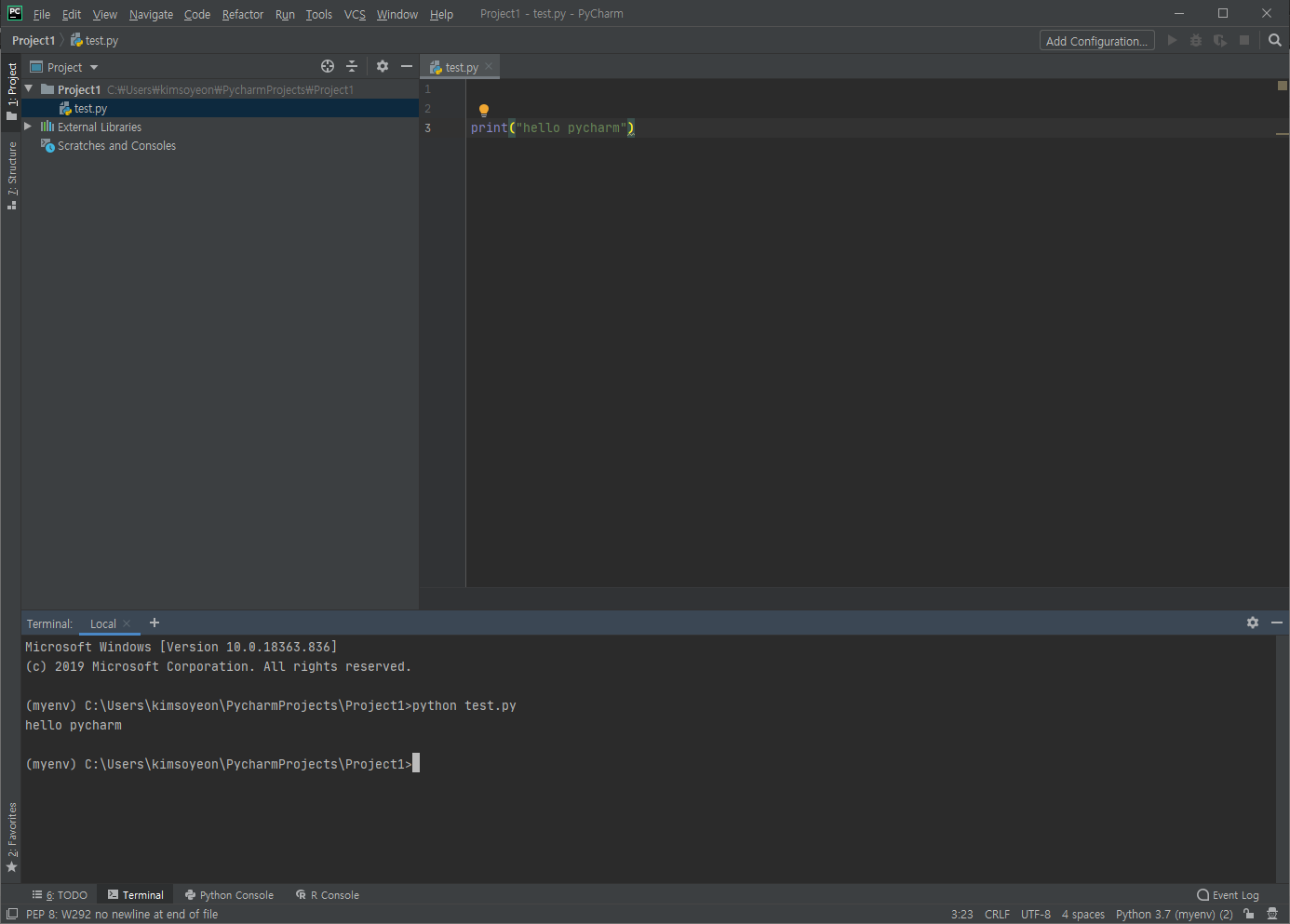1290x924 pixels.
Task: Click 3:23 line-column indicator
Action: click(961, 914)
